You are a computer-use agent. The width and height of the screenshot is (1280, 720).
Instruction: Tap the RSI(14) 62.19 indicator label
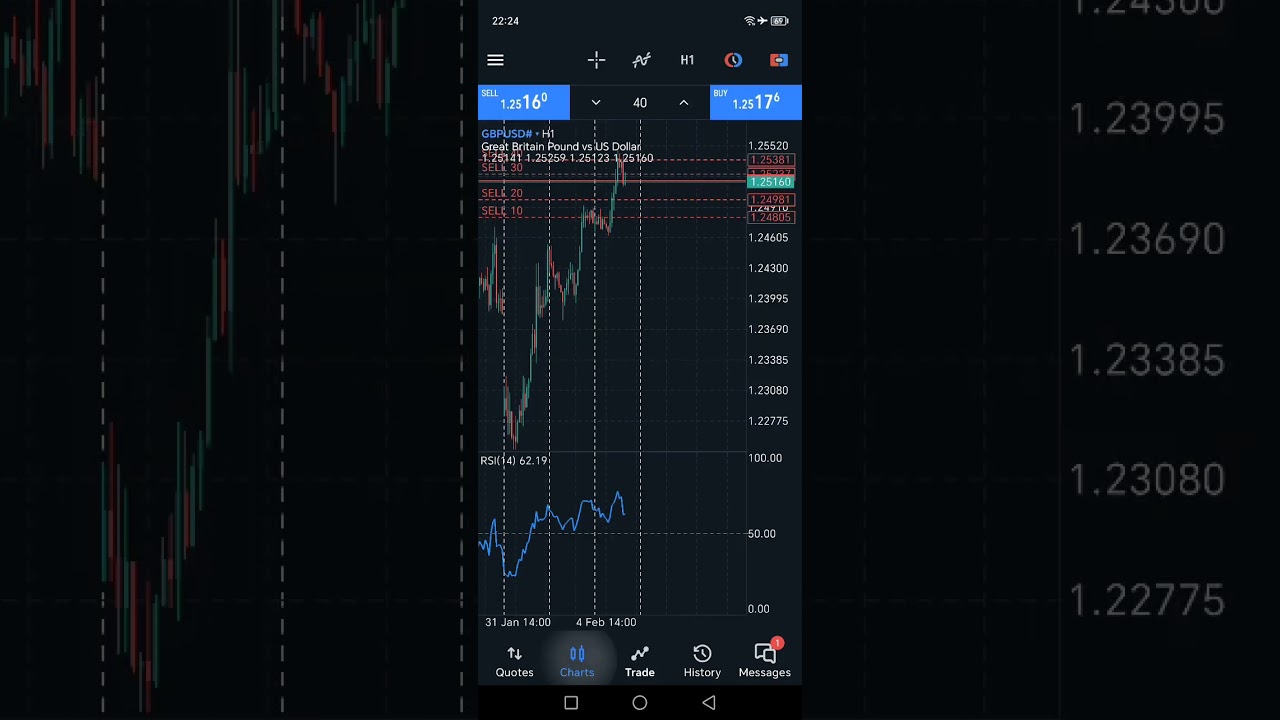[x=514, y=461]
